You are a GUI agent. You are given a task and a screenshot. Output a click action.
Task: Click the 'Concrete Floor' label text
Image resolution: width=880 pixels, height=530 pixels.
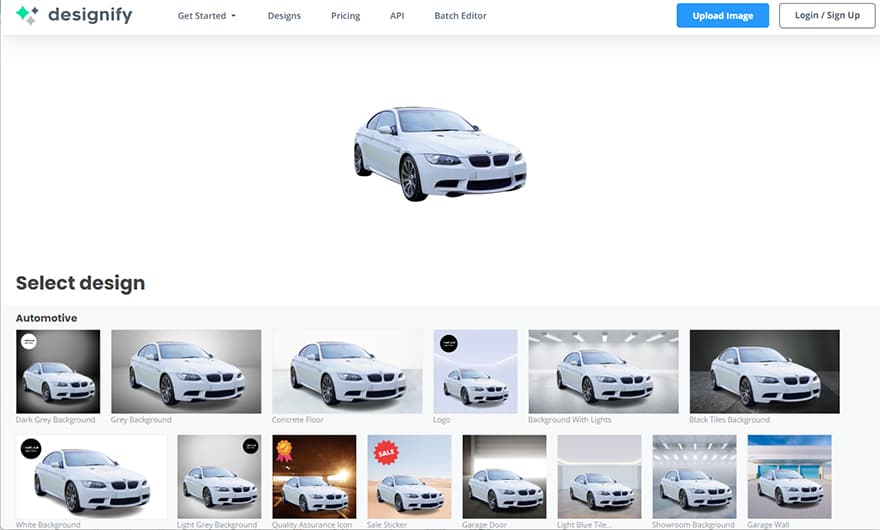click(x=297, y=419)
